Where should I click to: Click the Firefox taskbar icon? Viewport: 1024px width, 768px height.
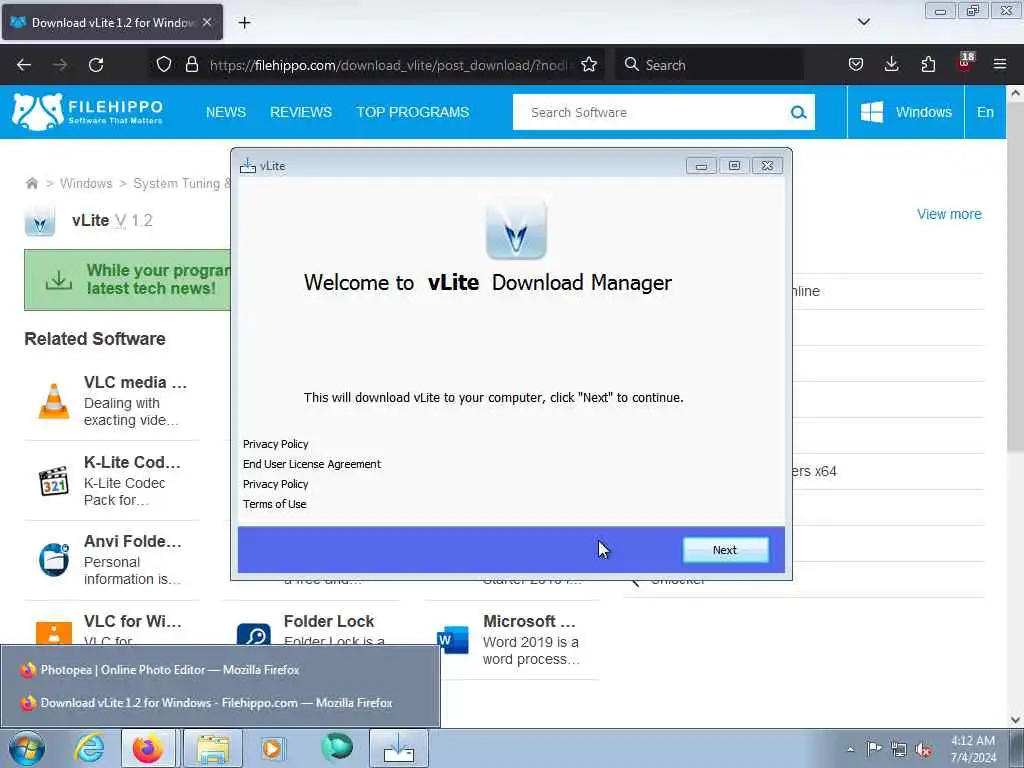tap(148, 748)
